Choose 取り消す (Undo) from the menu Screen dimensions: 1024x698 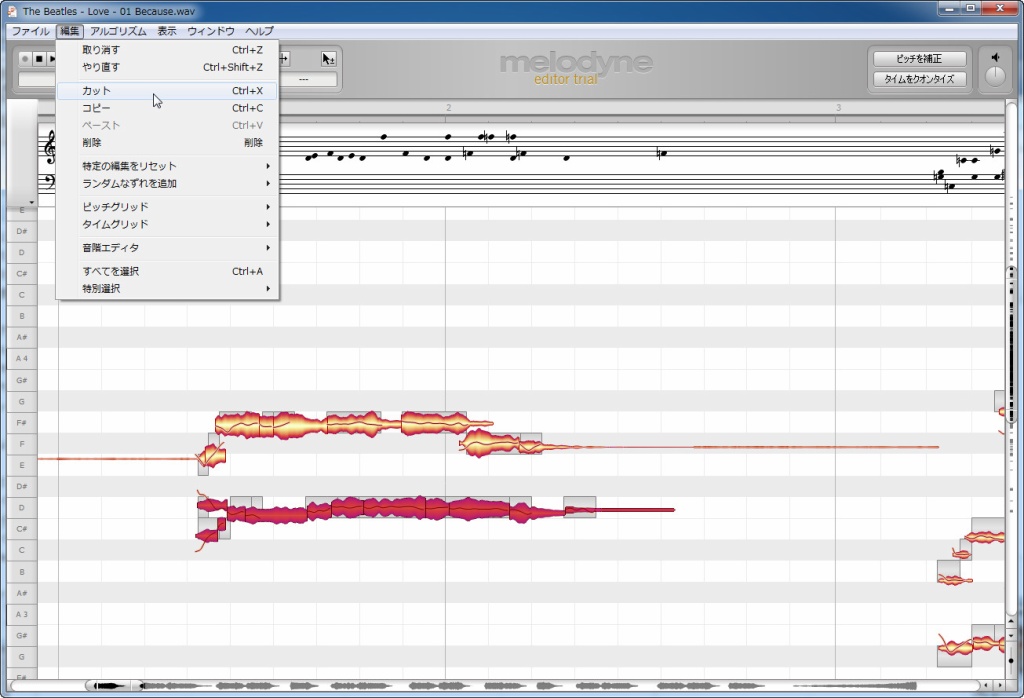click(x=168, y=50)
